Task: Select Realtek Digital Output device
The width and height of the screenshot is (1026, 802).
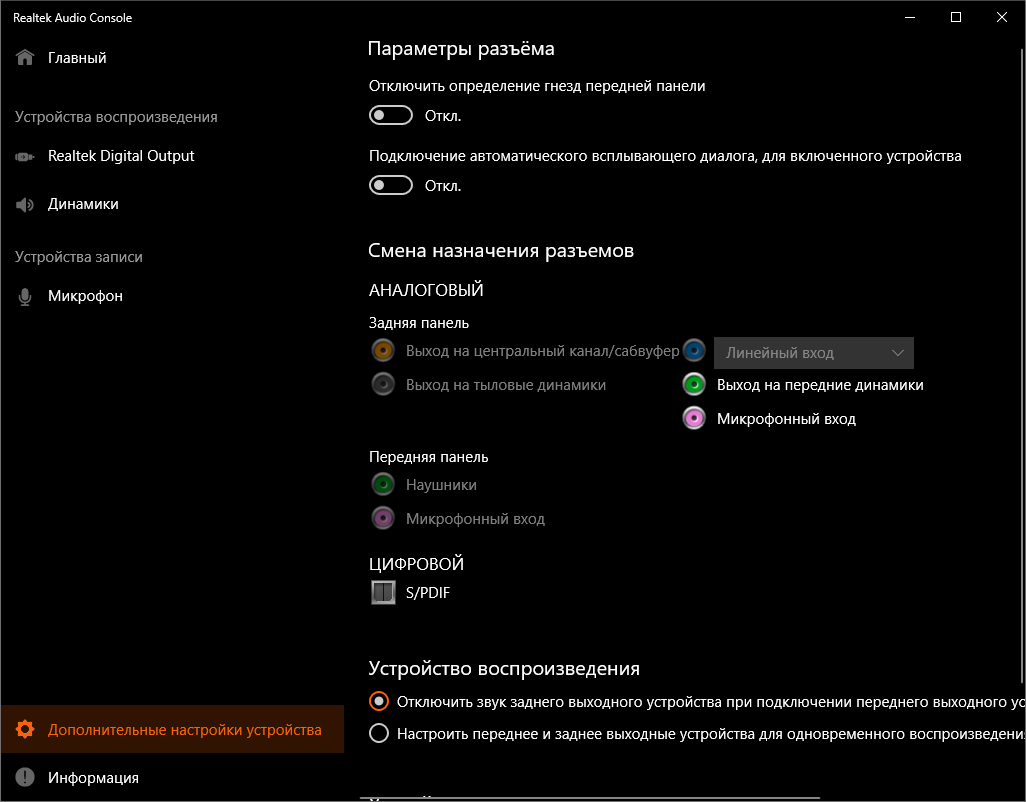Action: coord(120,156)
